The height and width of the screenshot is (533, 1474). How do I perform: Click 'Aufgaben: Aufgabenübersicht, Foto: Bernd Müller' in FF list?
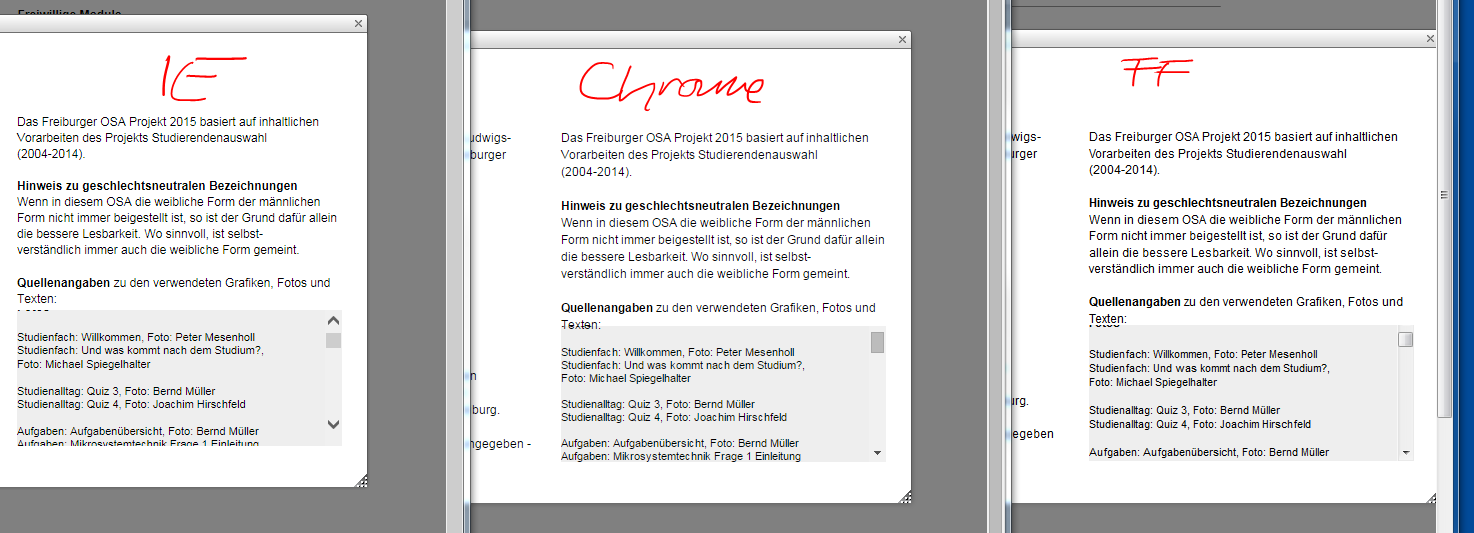1209,452
